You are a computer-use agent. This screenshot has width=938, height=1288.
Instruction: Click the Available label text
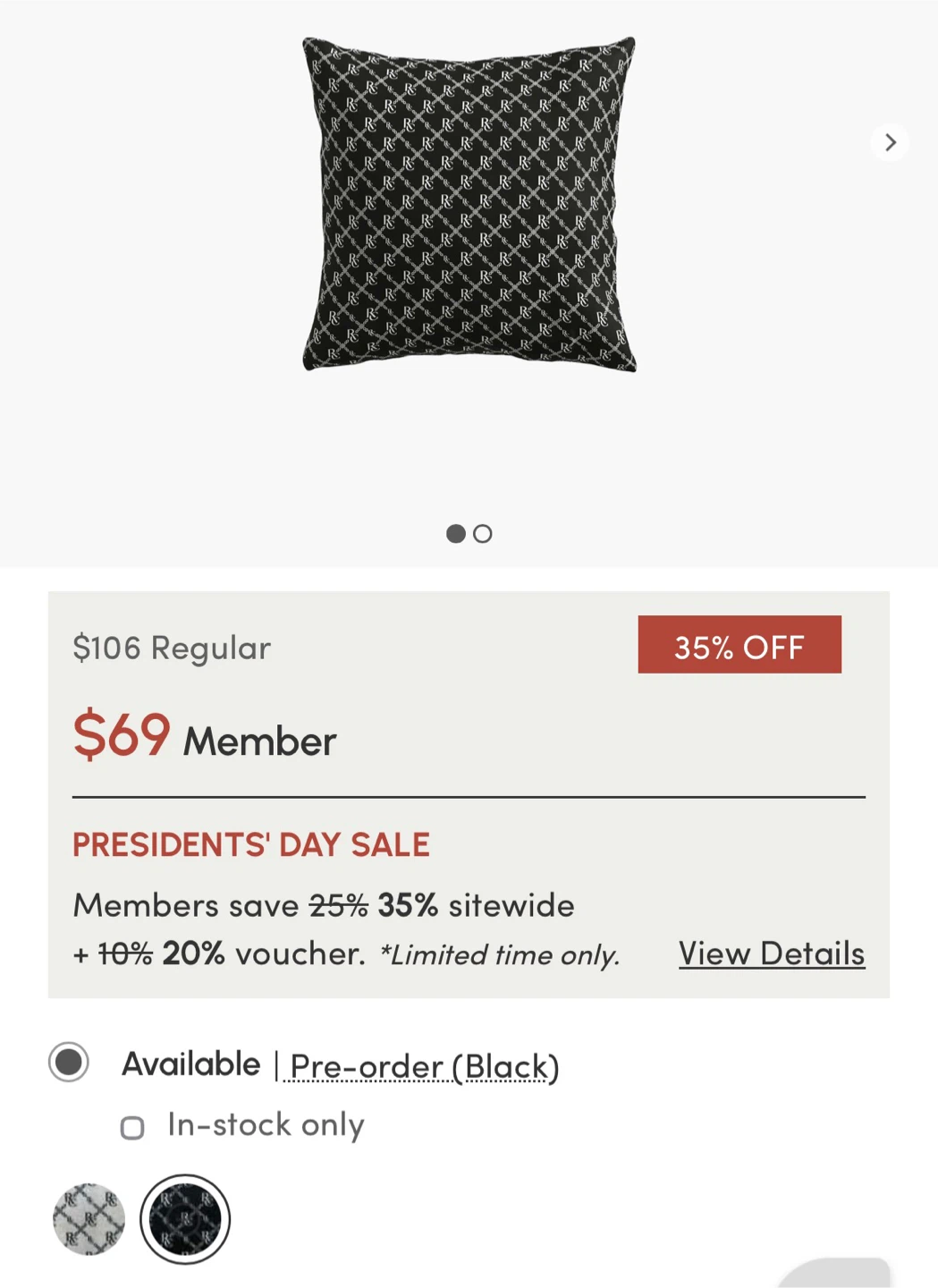pos(191,1064)
